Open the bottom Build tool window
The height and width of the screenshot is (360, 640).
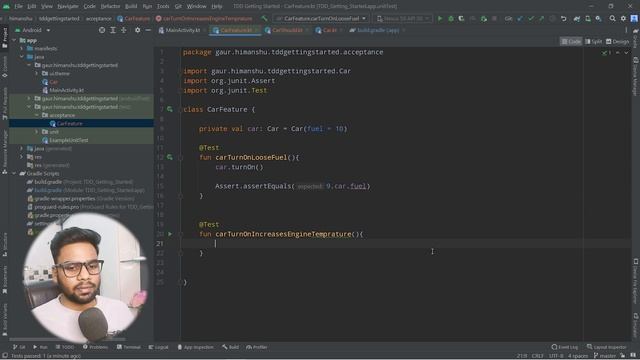click(x=231, y=347)
